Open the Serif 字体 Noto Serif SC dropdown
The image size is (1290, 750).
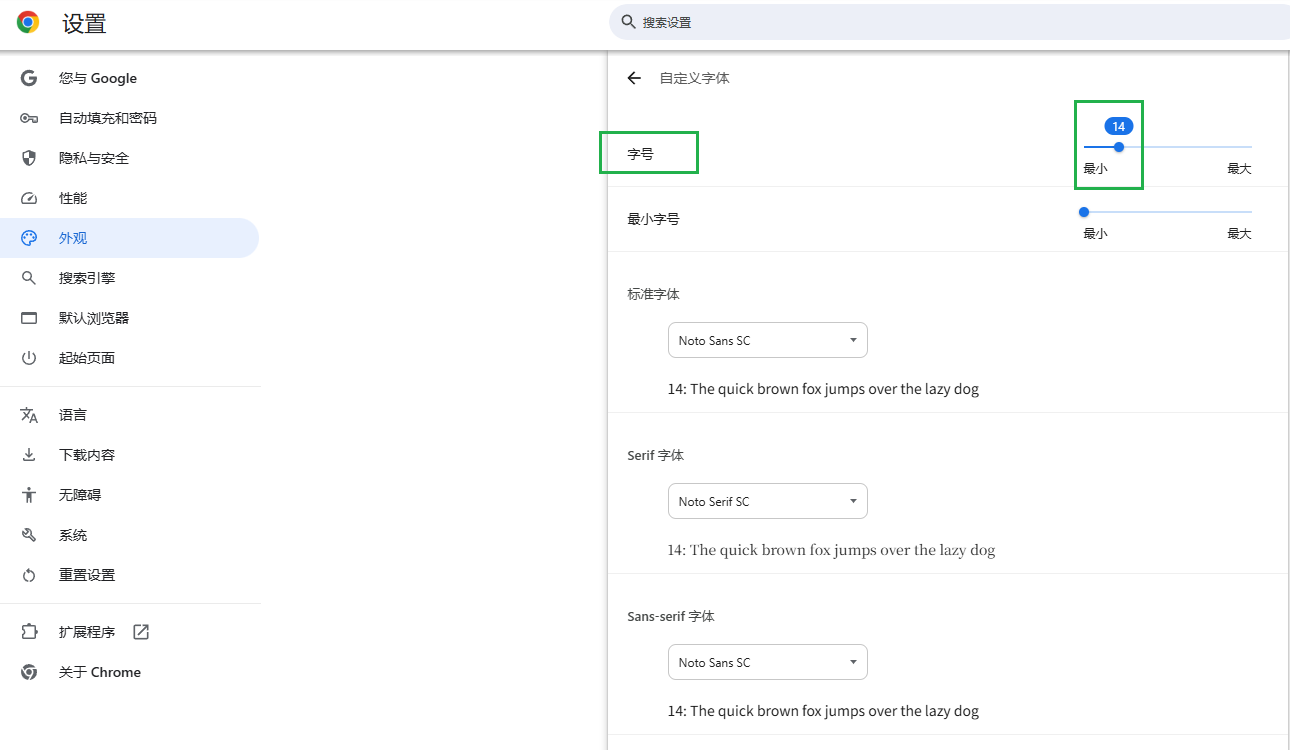pyautogui.click(x=768, y=501)
